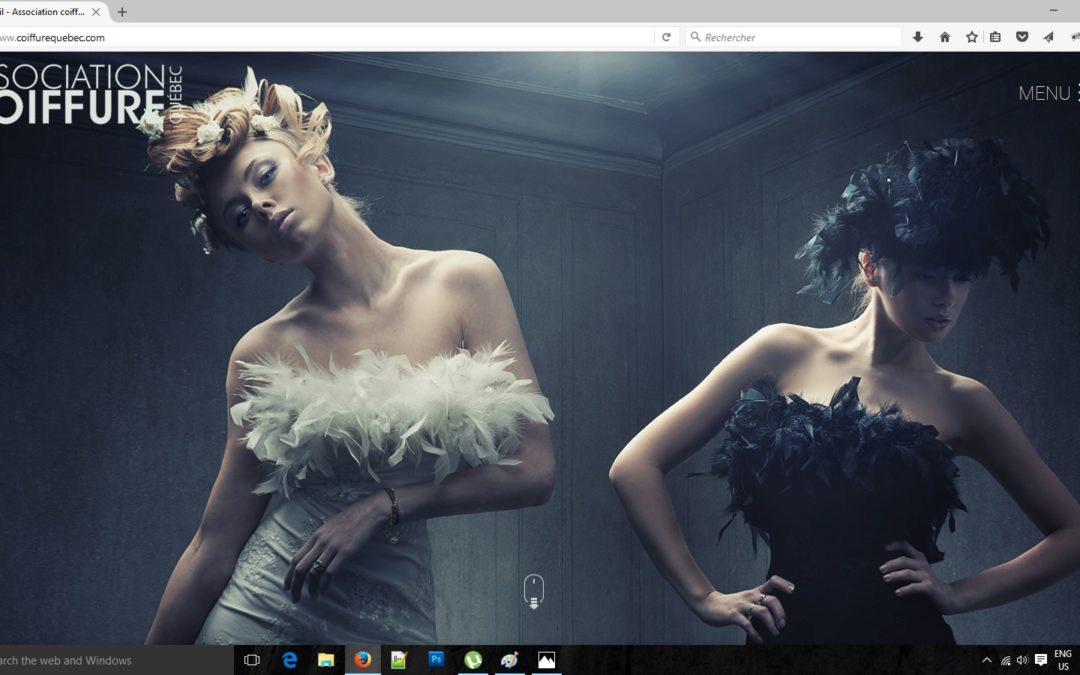Click the scroll-down mouse icon on page
The width and height of the screenshot is (1080, 675).
click(x=534, y=590)
